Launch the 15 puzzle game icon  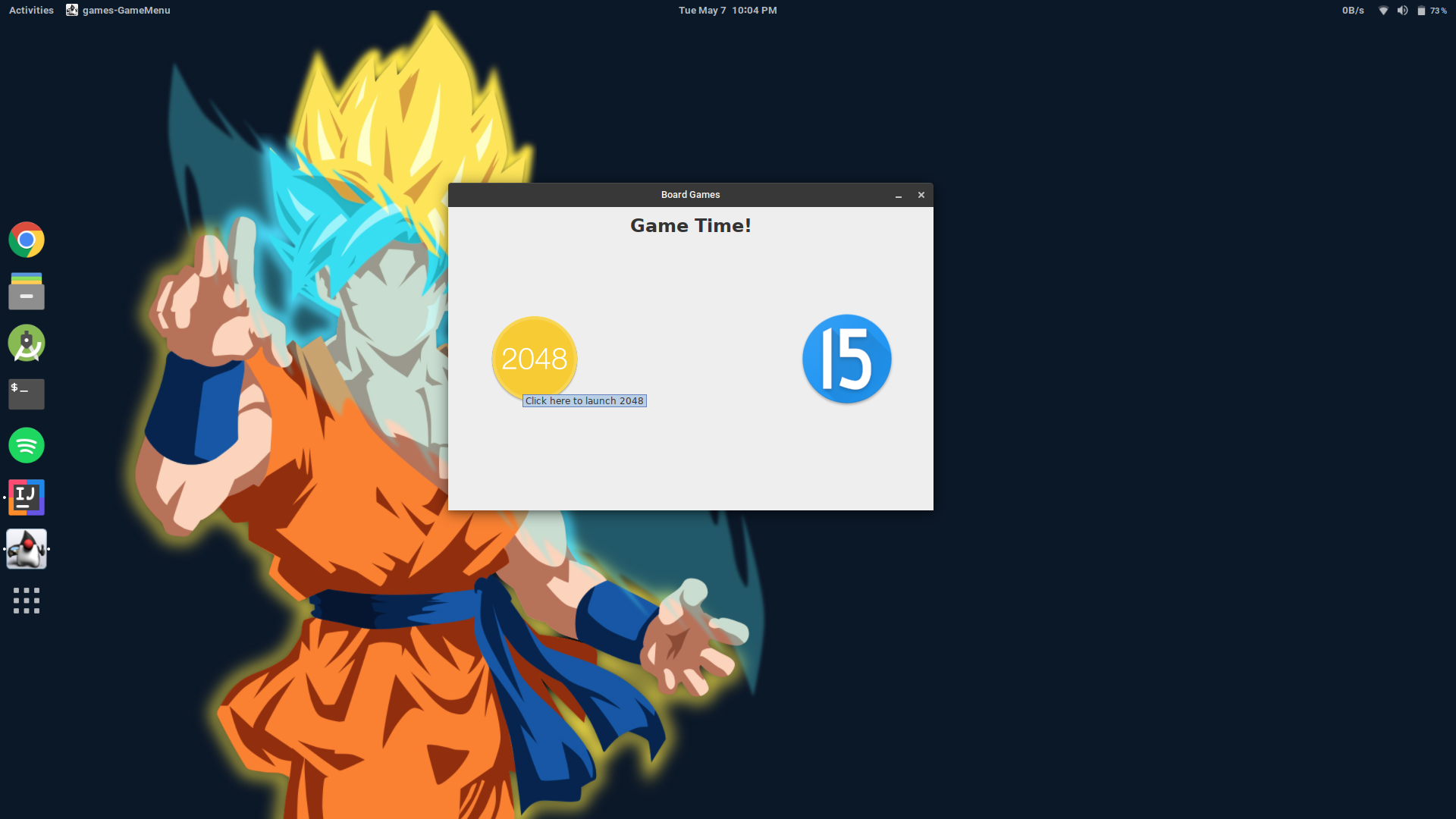846,359
